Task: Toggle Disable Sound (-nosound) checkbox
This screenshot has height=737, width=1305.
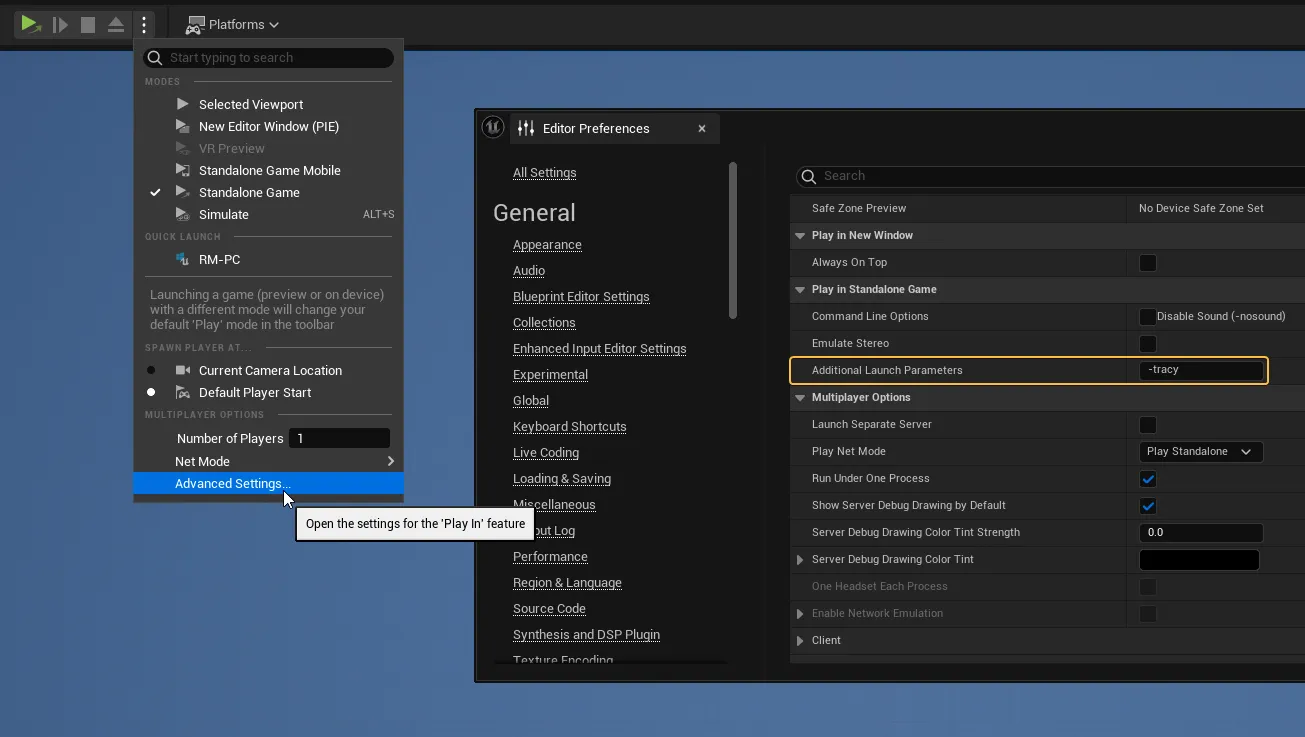Action: click(1148, 317)
